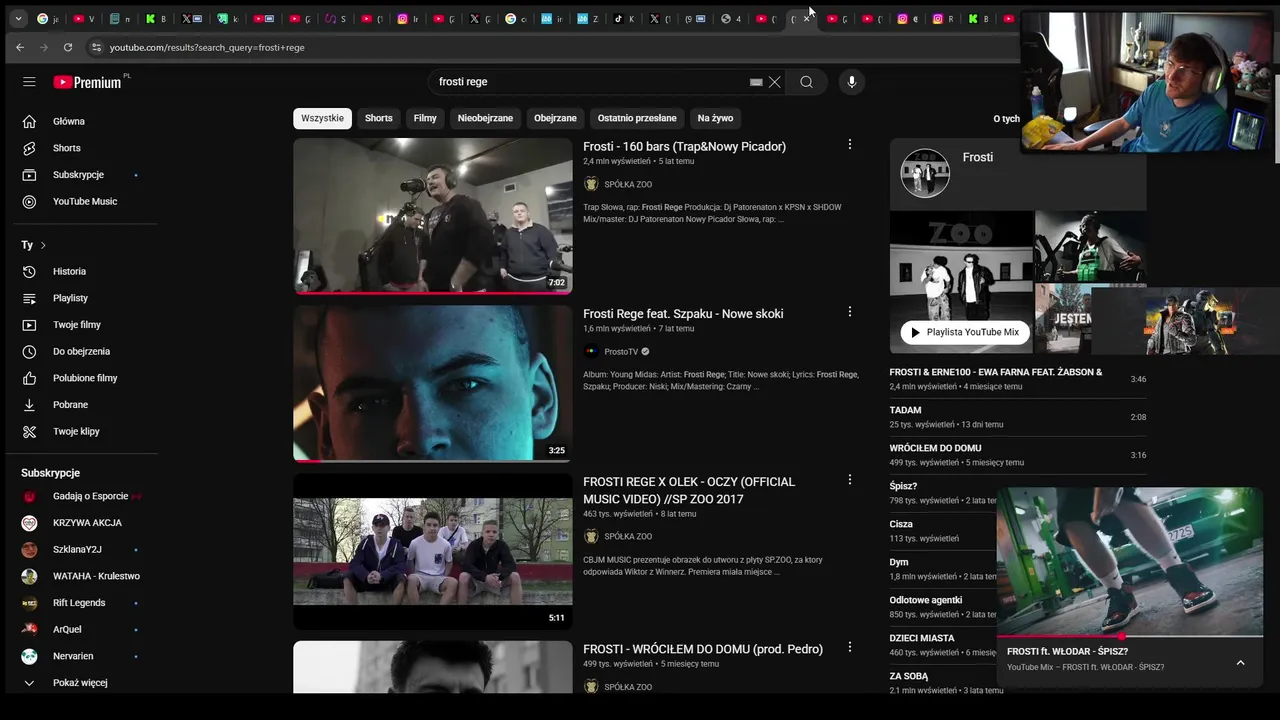1280x720 pixels.
Task: Expand the Ty section chevron
Action: coord(43,245)
